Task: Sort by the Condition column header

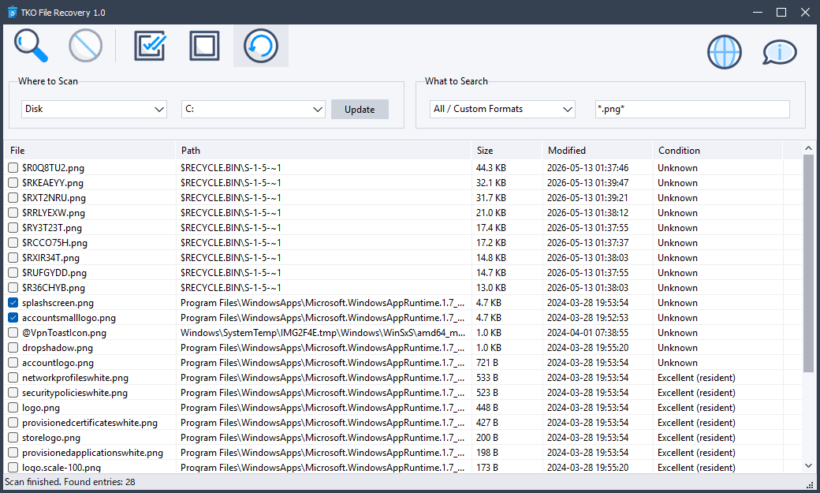Action: click(718, 151)
